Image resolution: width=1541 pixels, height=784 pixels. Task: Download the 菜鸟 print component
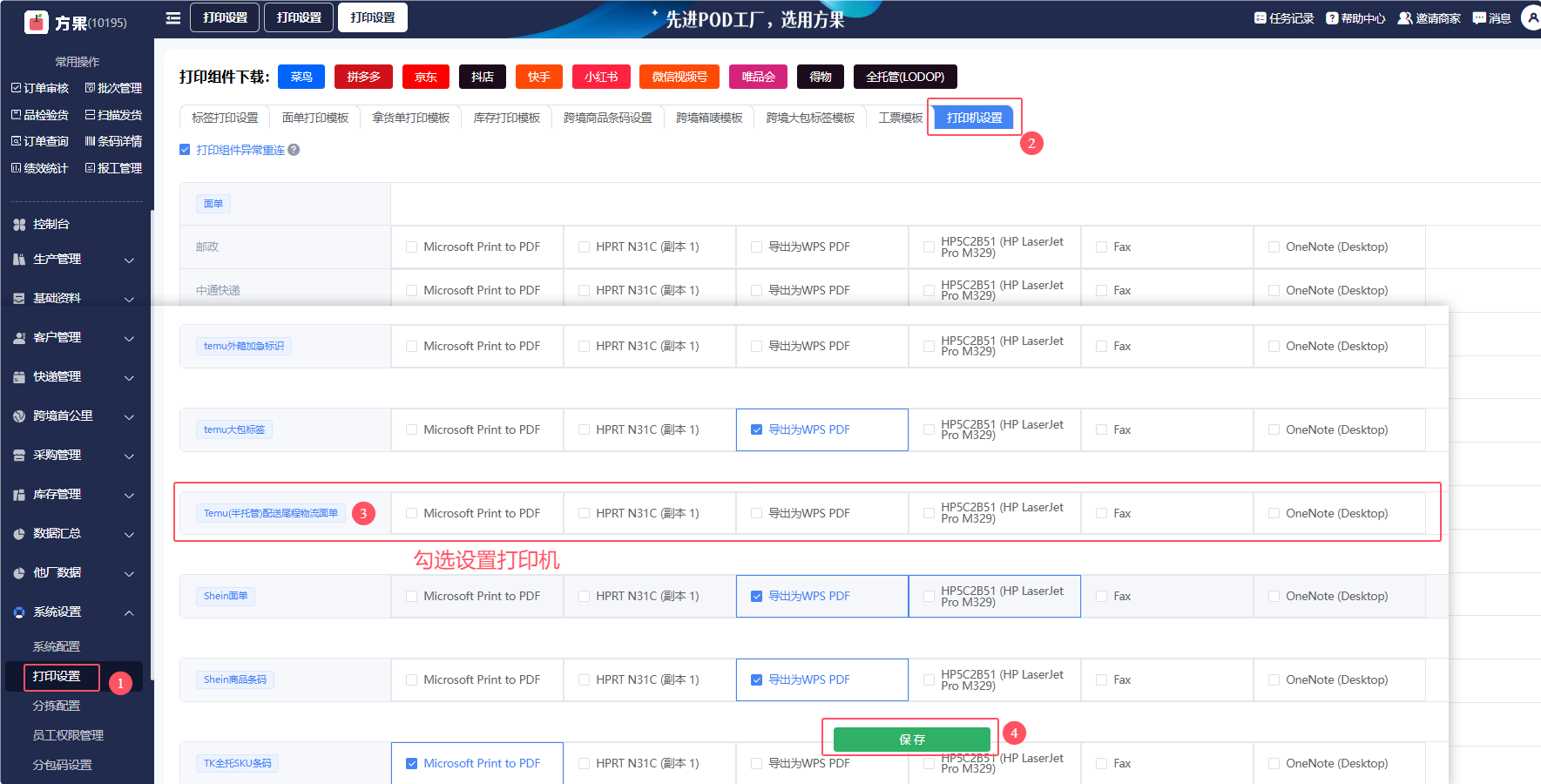click(301, 77)
